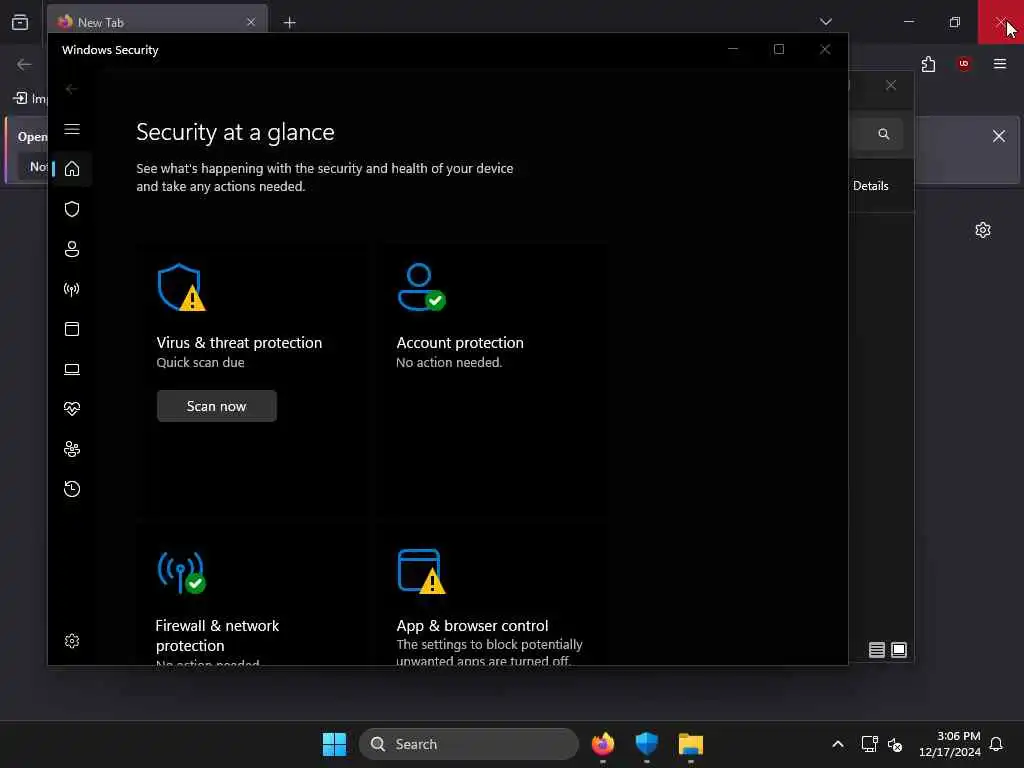The width and height of the screenshot is (1024, 768).
Task: Click the import bookmarks toolbar item
Action: coord(30,99)
